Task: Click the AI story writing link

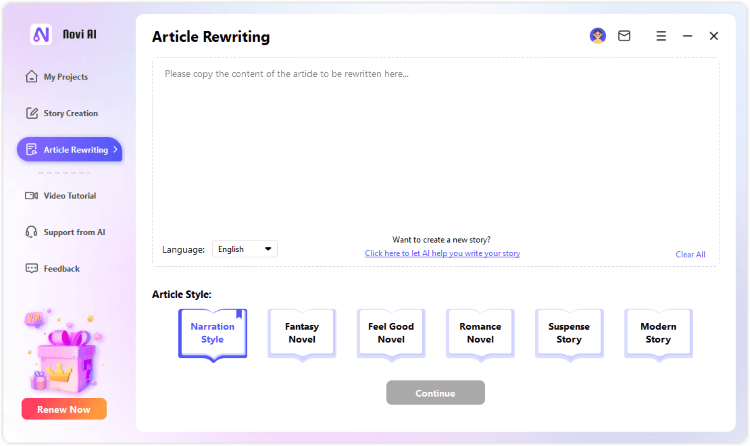Action: coord(442,253)
